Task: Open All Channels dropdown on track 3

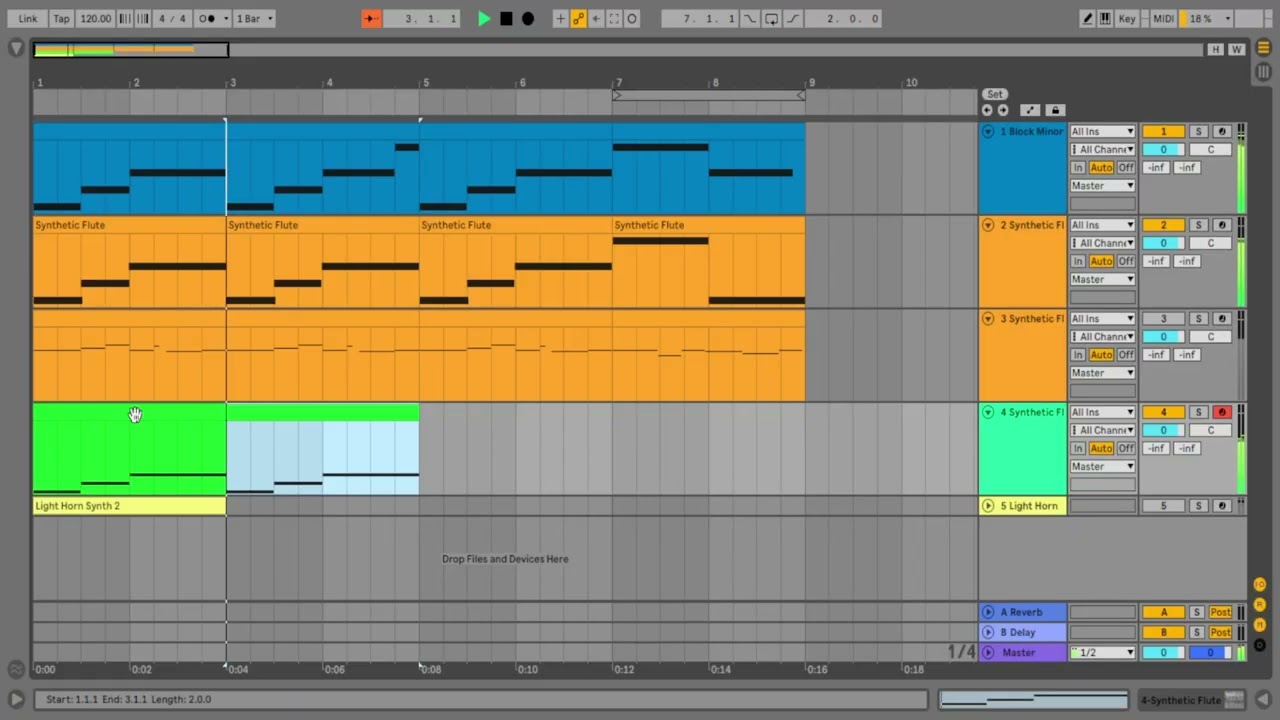Action: pyautogui.click(x=1102, y=337)
